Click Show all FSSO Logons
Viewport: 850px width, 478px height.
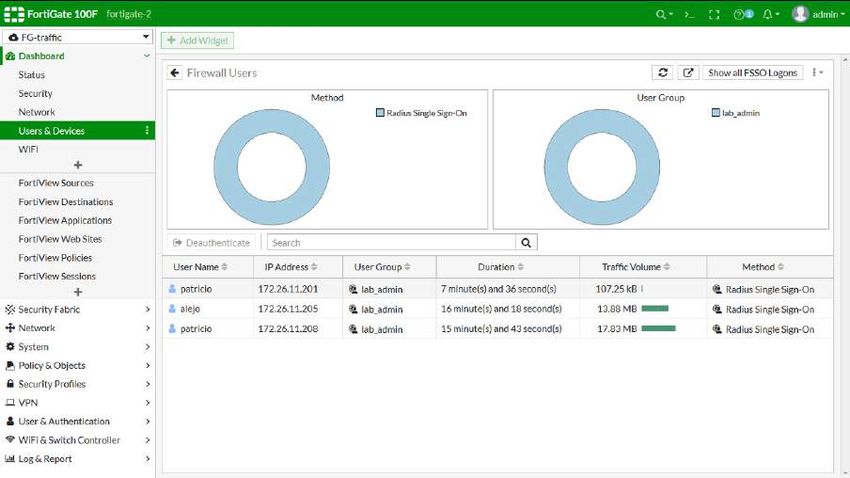pyautogui.click(x=752, y=73)
